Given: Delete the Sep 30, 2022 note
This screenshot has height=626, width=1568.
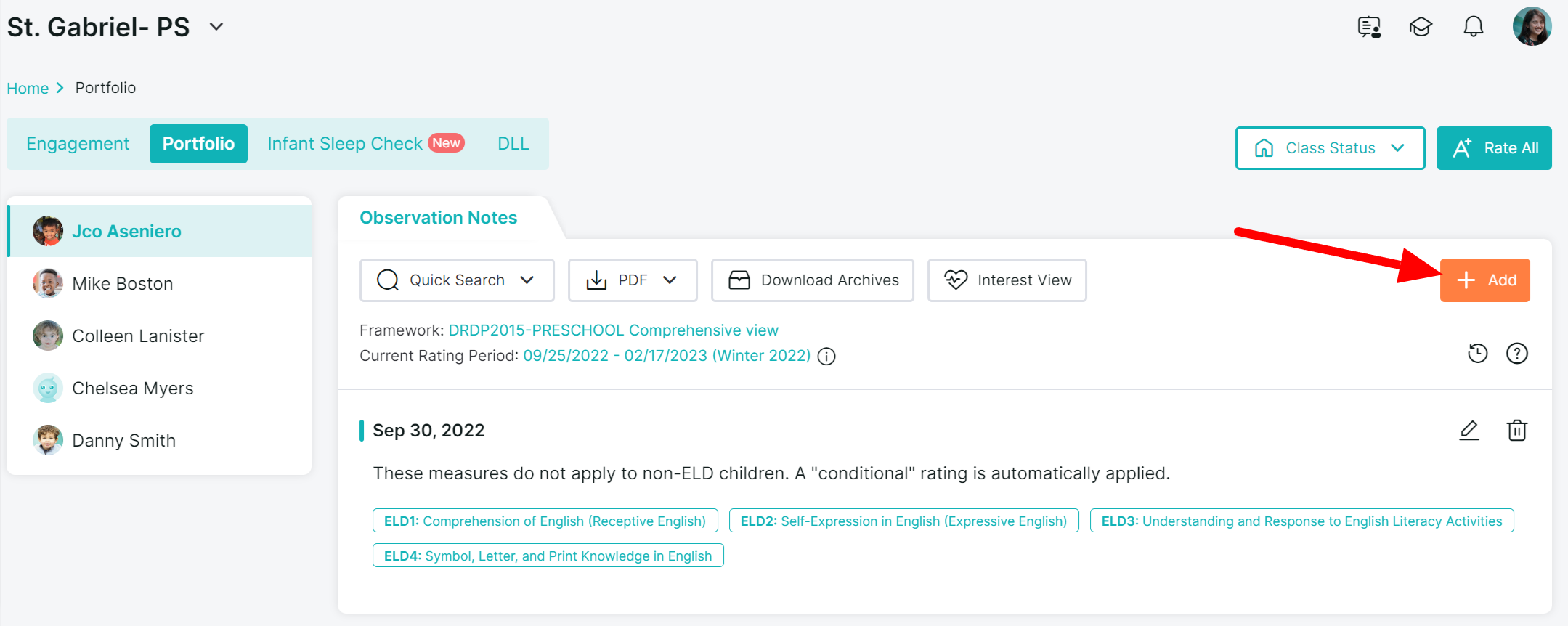Looking at the screenshot, I should 1517,431.
